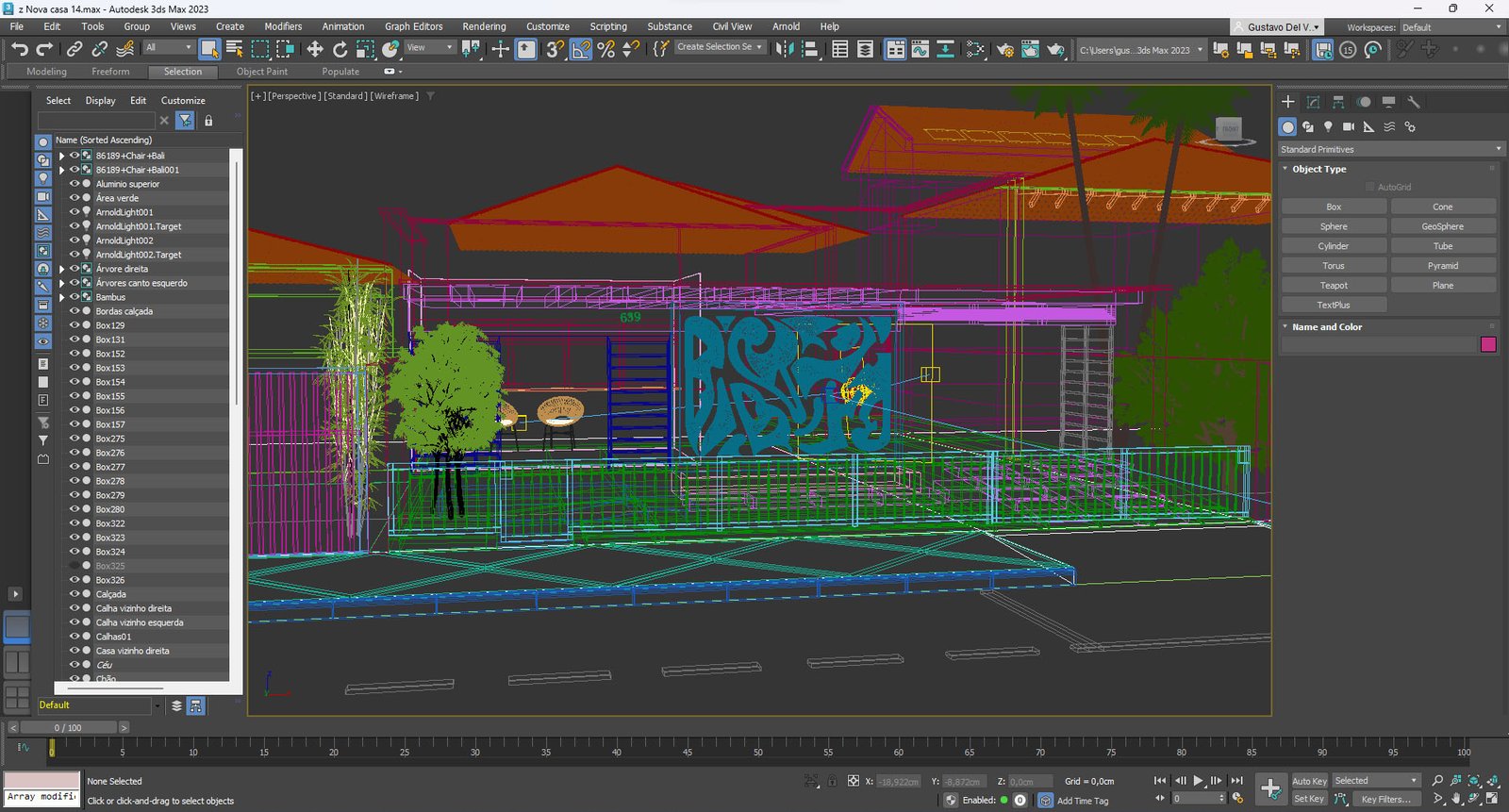
Task: Open the Display command panel
Action: pyautogui.click(x=1388, y=102)
